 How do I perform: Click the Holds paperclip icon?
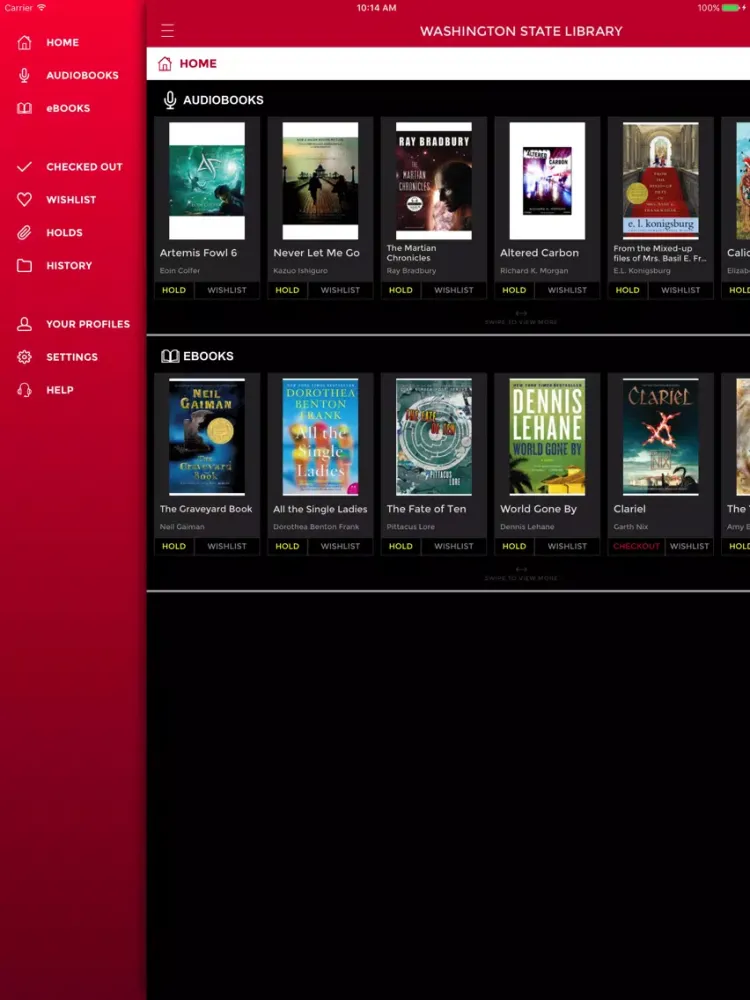coord(24,232)
